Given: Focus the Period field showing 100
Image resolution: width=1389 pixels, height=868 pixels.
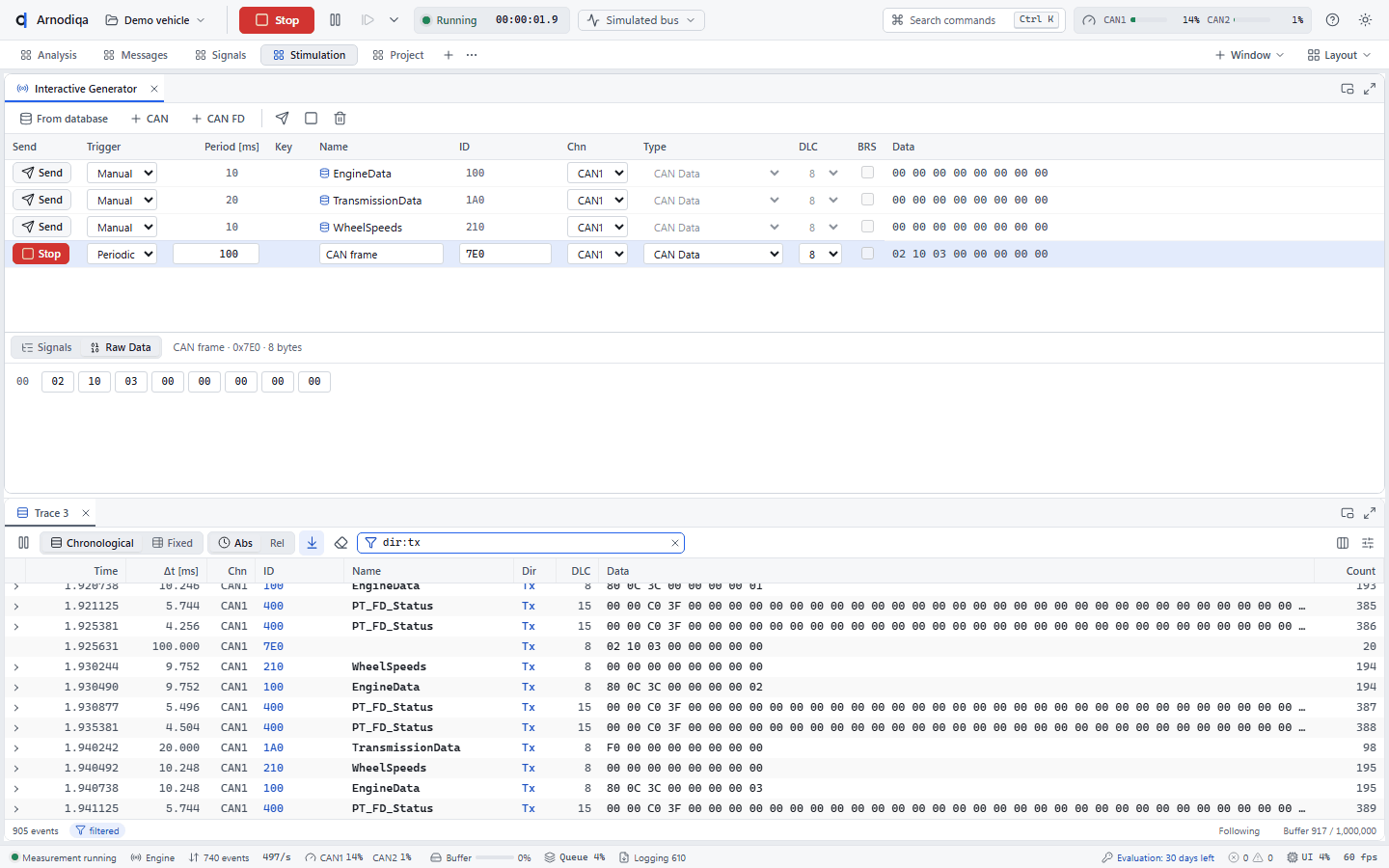Looking at the screenshot, I should tap(216, 255).
